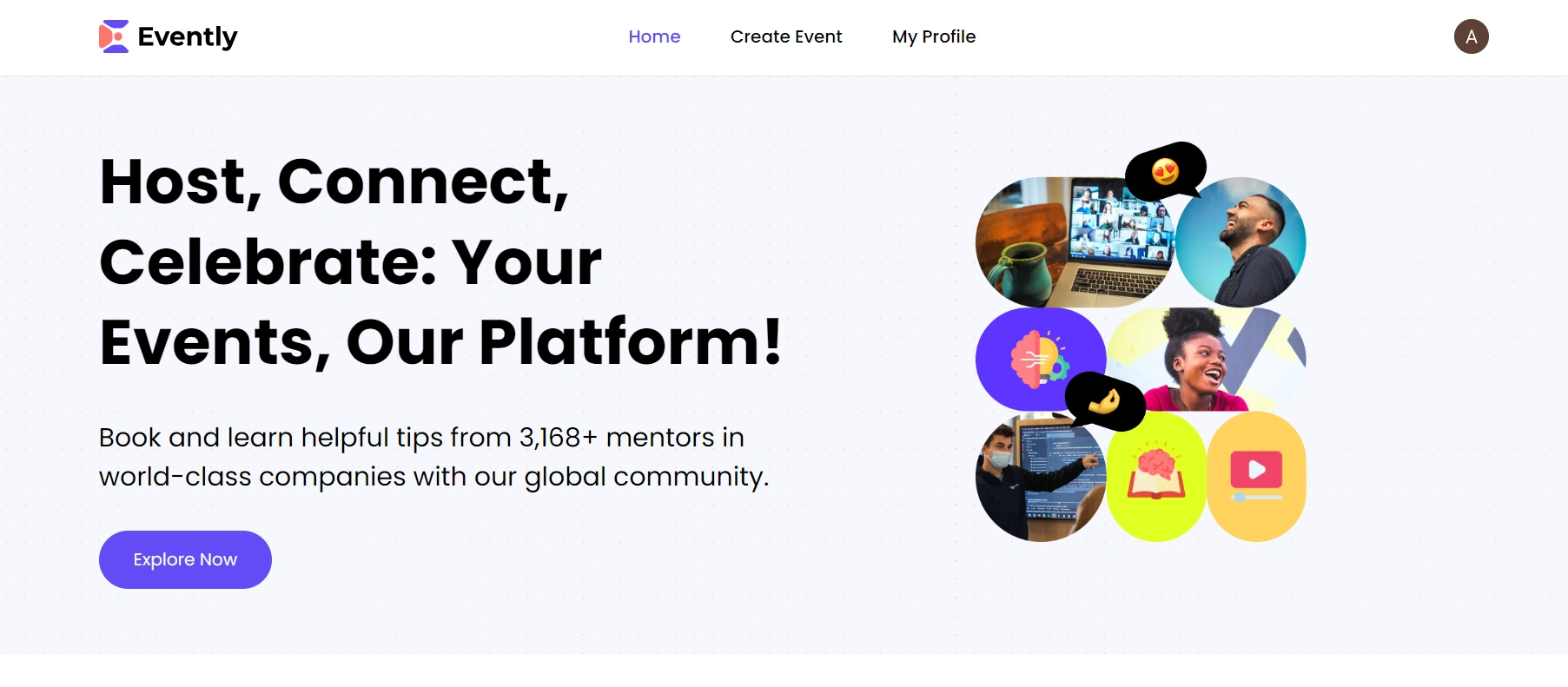1568x687 pixels.
Task: Open the user avatar "A" menu
Action: [x=1471, y=36]
